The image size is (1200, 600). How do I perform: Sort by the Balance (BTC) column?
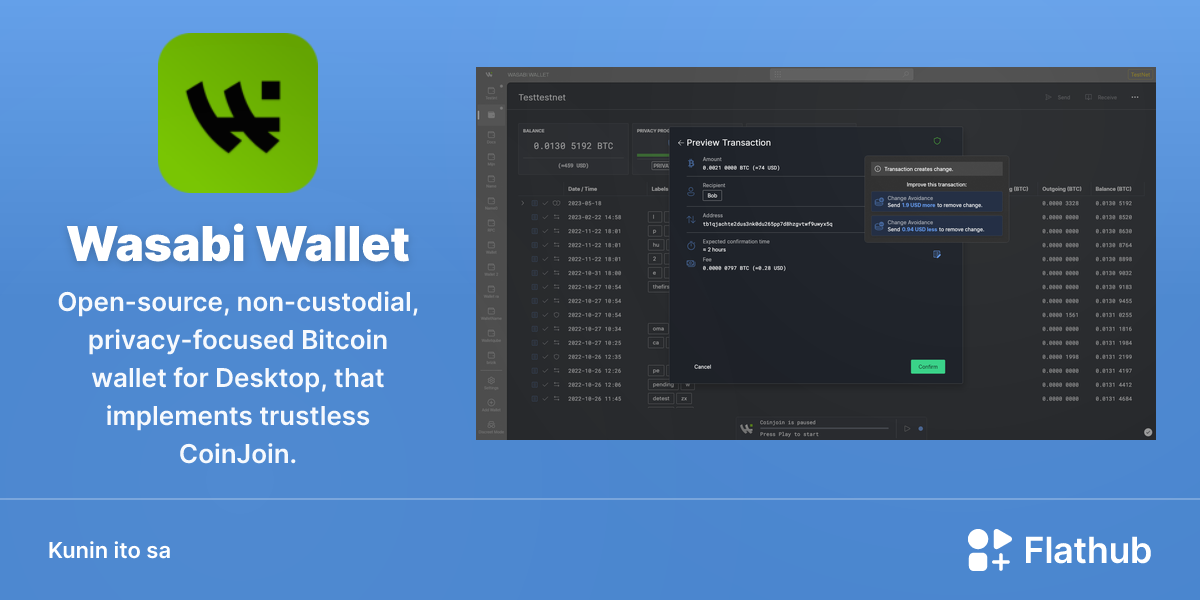point(1113,189)
